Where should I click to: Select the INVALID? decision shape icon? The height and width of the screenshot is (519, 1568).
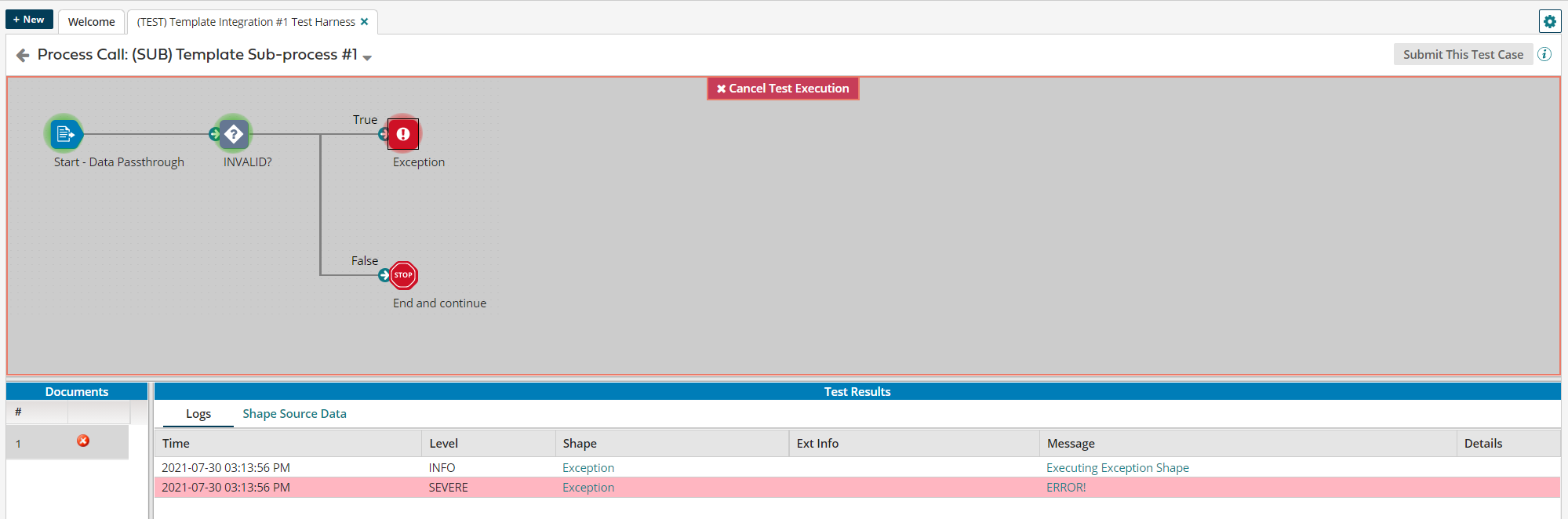tap(234, 134)
